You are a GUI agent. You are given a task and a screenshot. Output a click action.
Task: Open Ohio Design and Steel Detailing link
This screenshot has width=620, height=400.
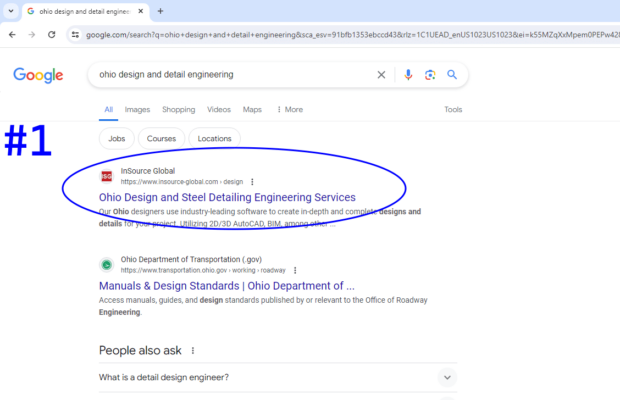tap(227, 197)
